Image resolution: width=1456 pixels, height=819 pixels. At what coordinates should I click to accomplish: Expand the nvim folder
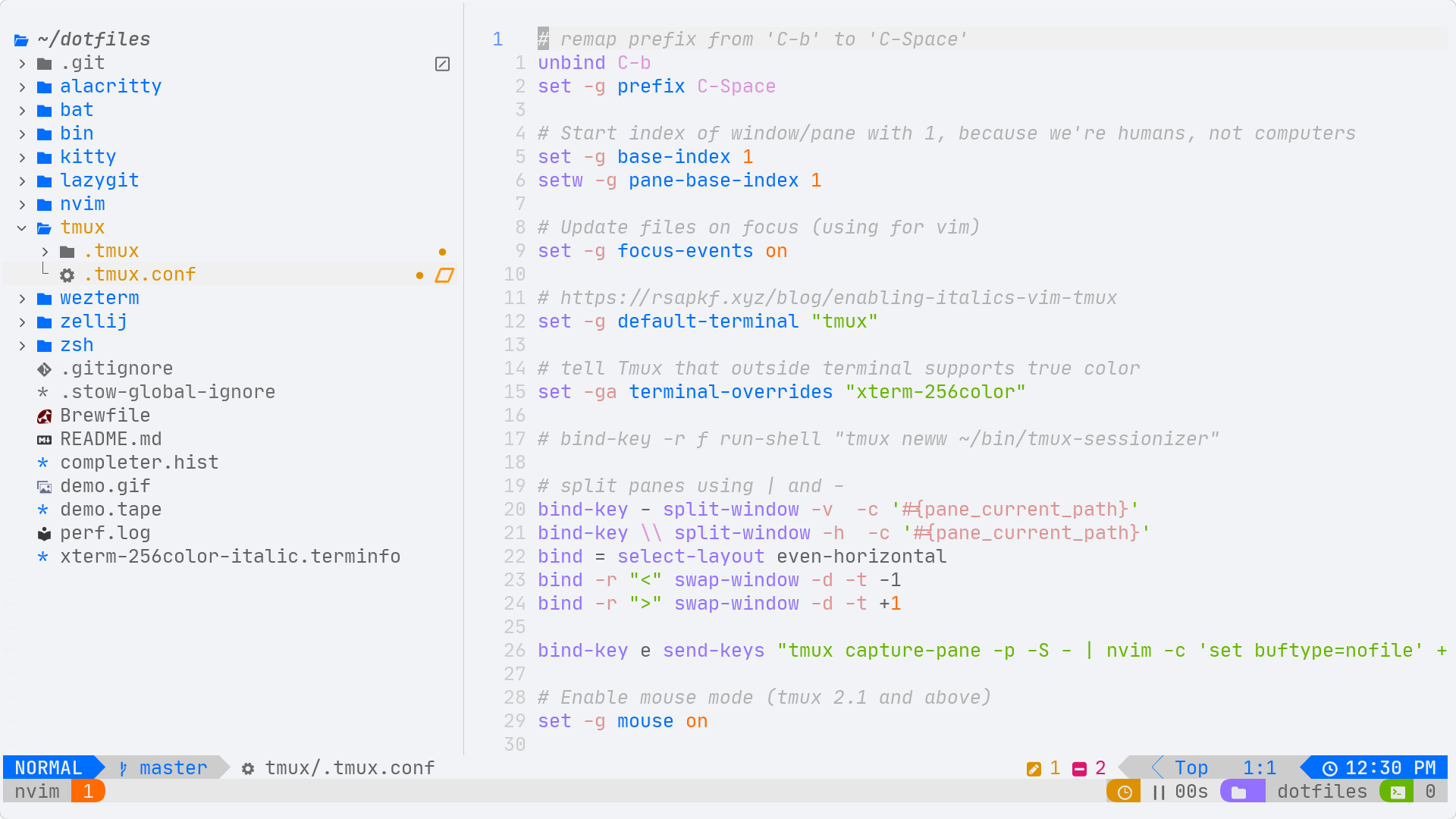[22, 205]
